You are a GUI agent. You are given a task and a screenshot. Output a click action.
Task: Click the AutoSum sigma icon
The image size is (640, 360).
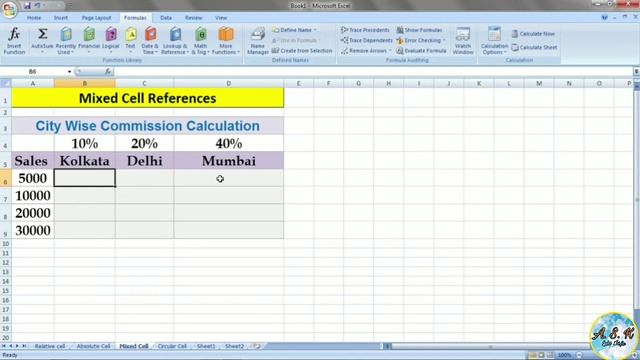[x=42, y=34]
